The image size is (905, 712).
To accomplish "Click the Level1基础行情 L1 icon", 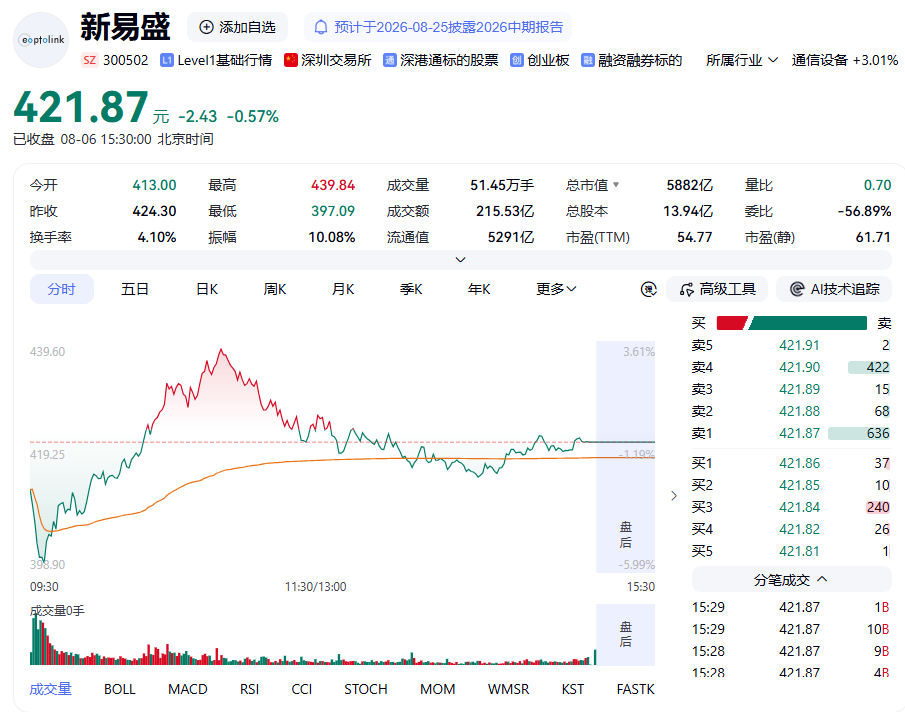I will click(167, 61).
